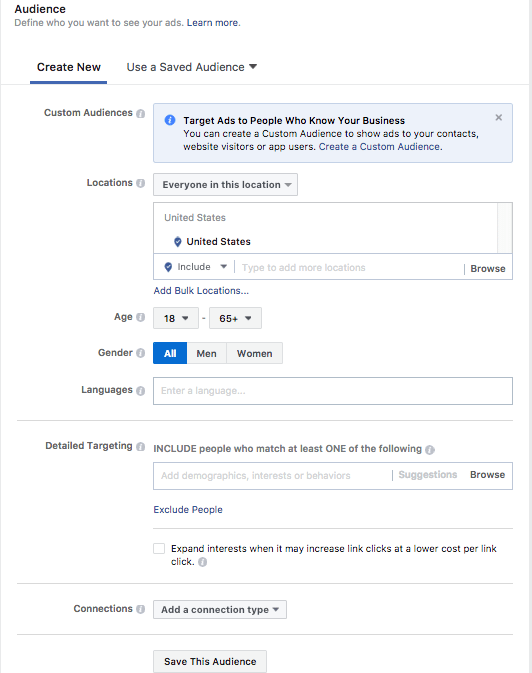
Task: Check the Expand interests checkbox
Action: point(159,549)
